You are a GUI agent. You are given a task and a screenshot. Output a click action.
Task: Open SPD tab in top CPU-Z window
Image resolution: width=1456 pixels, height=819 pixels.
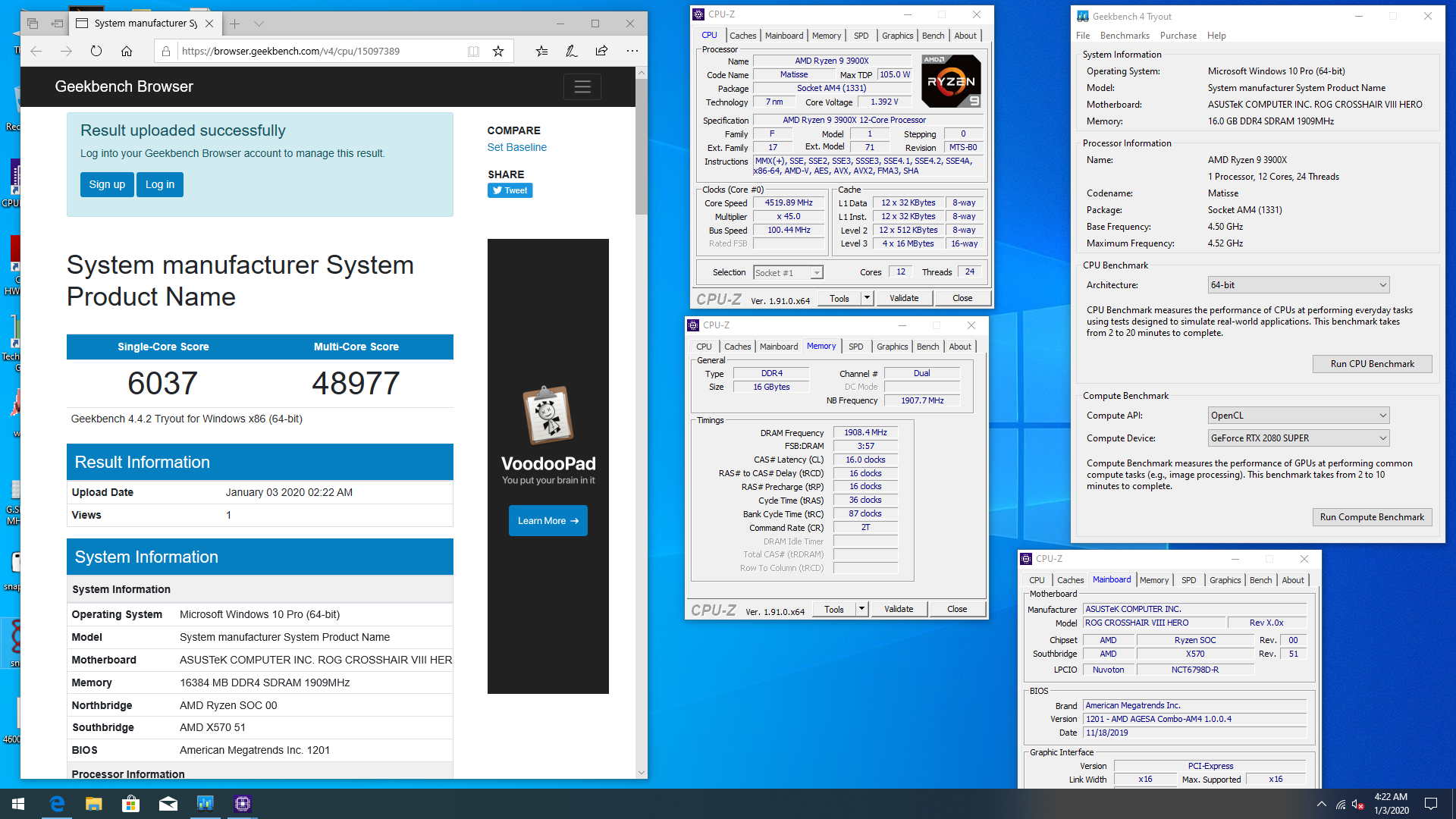(861, 36)
